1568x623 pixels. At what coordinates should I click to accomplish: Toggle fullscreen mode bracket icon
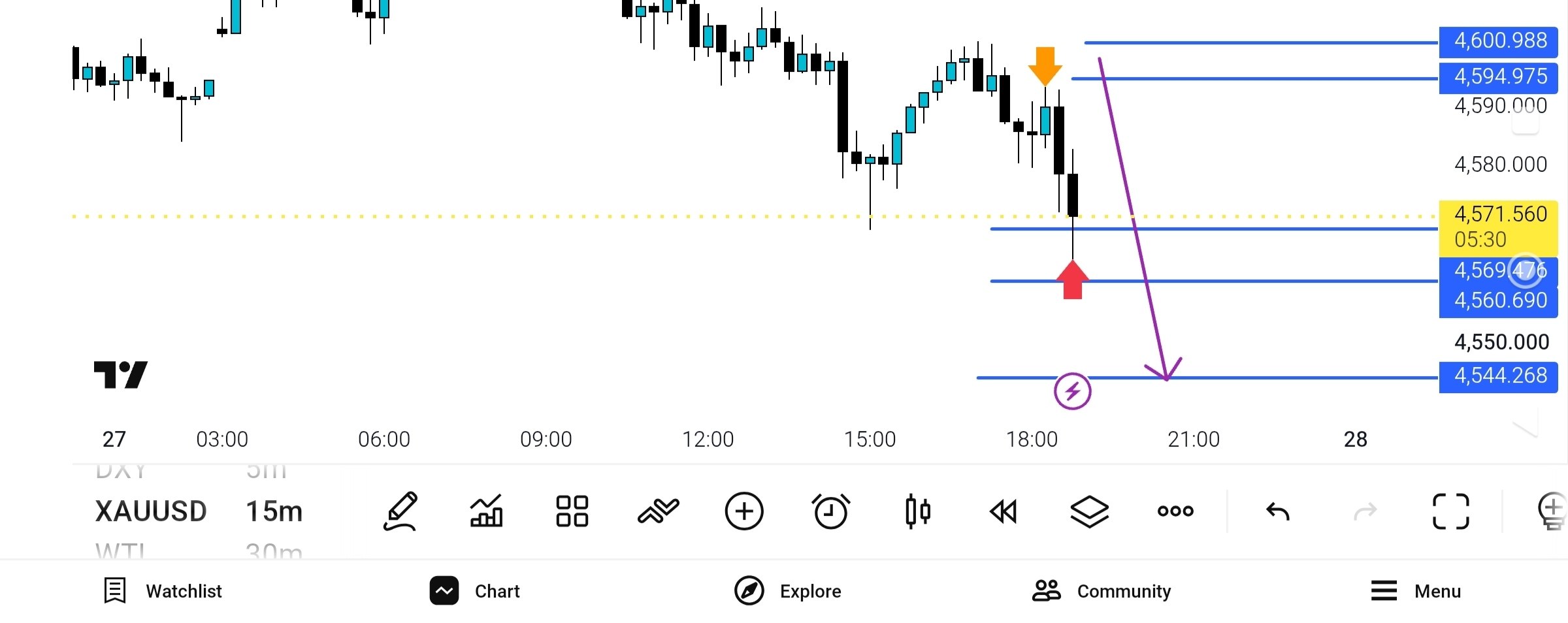pos(1450,511)
